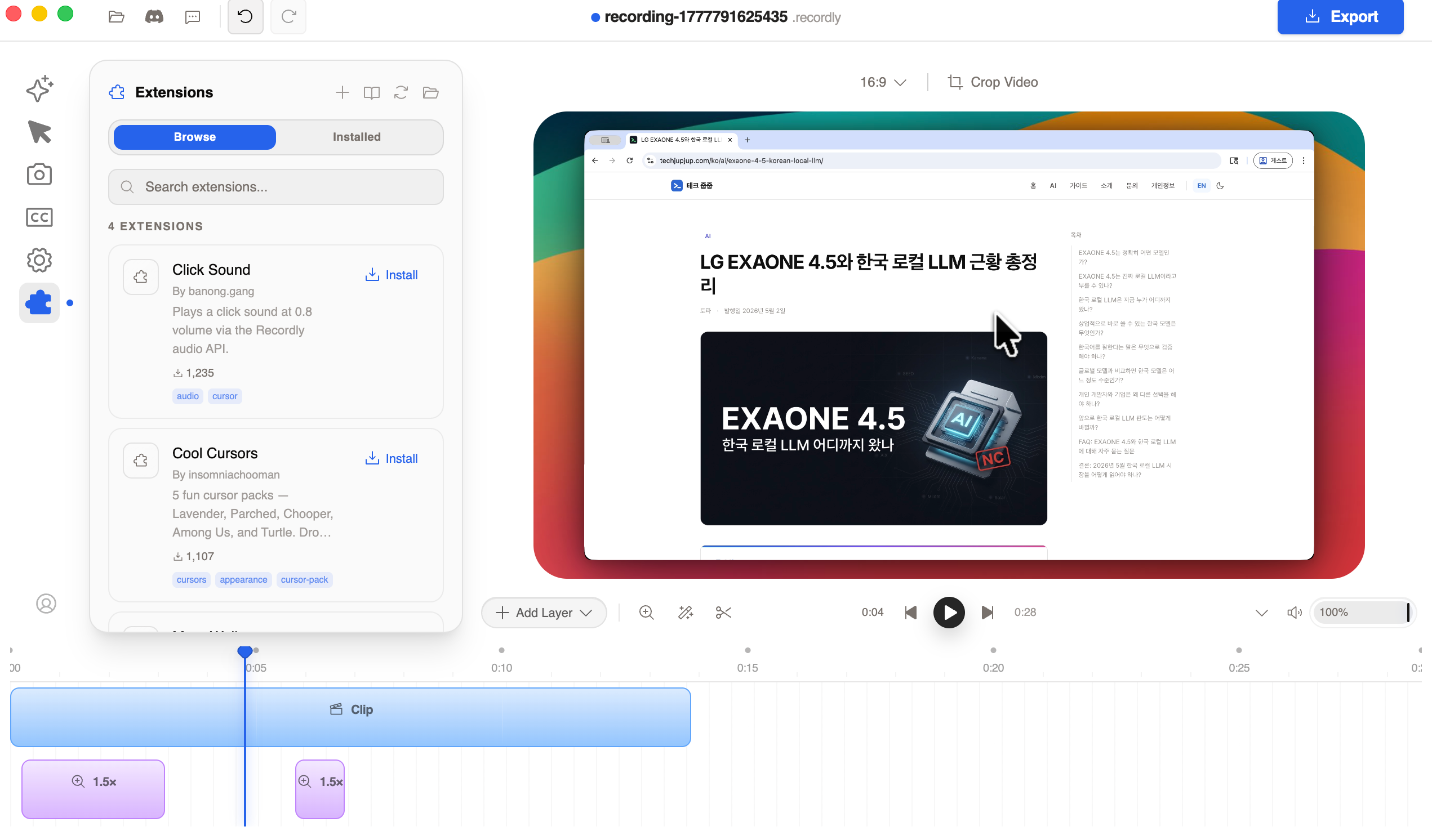Click the appearance tag on Cool Cursors
The height and width of the screenshot is (840, 1432).
click(x=243, y=579)
